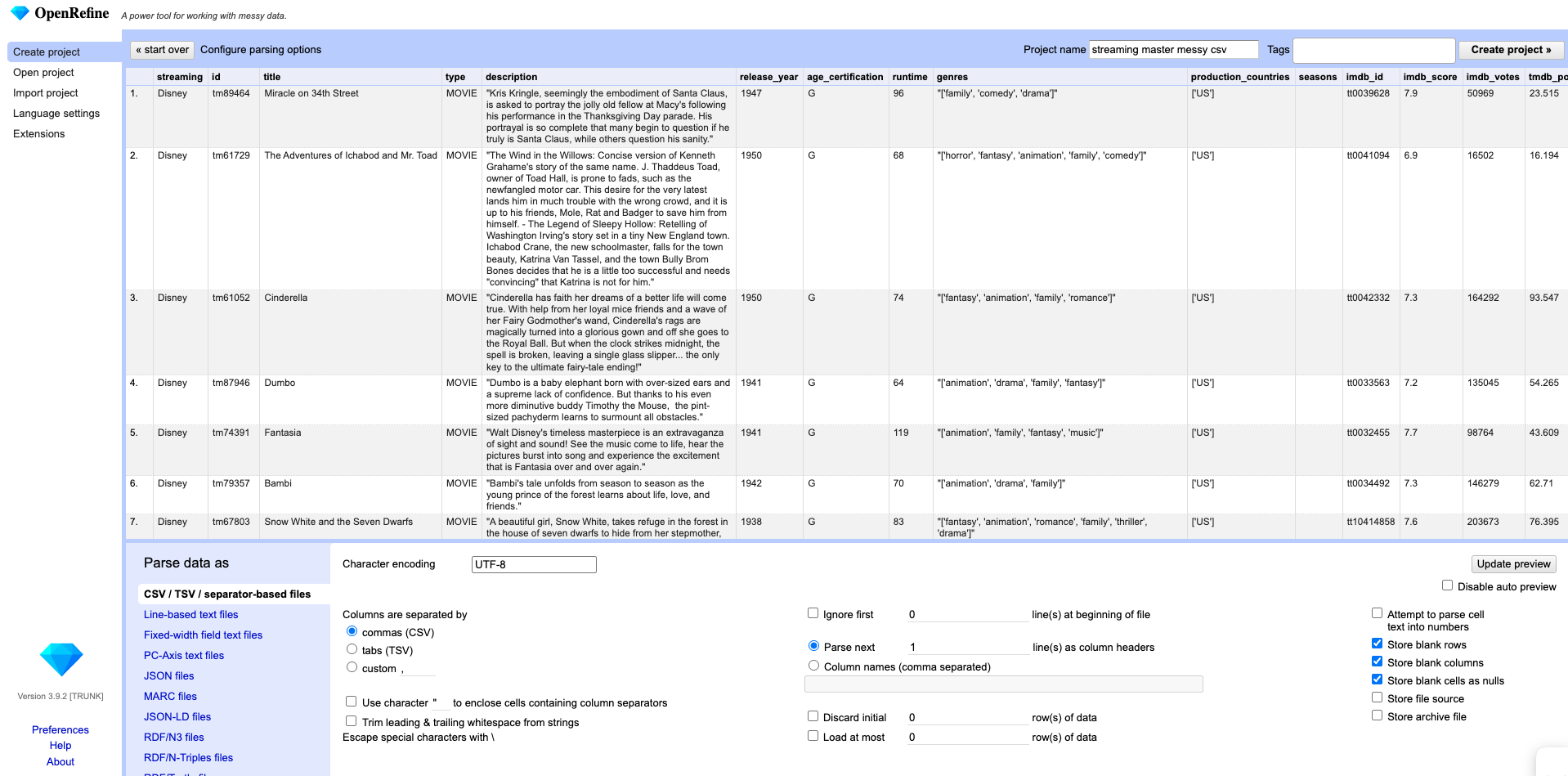Click the Update preview button
The image size is (1568, 776).
point(1513,564)
